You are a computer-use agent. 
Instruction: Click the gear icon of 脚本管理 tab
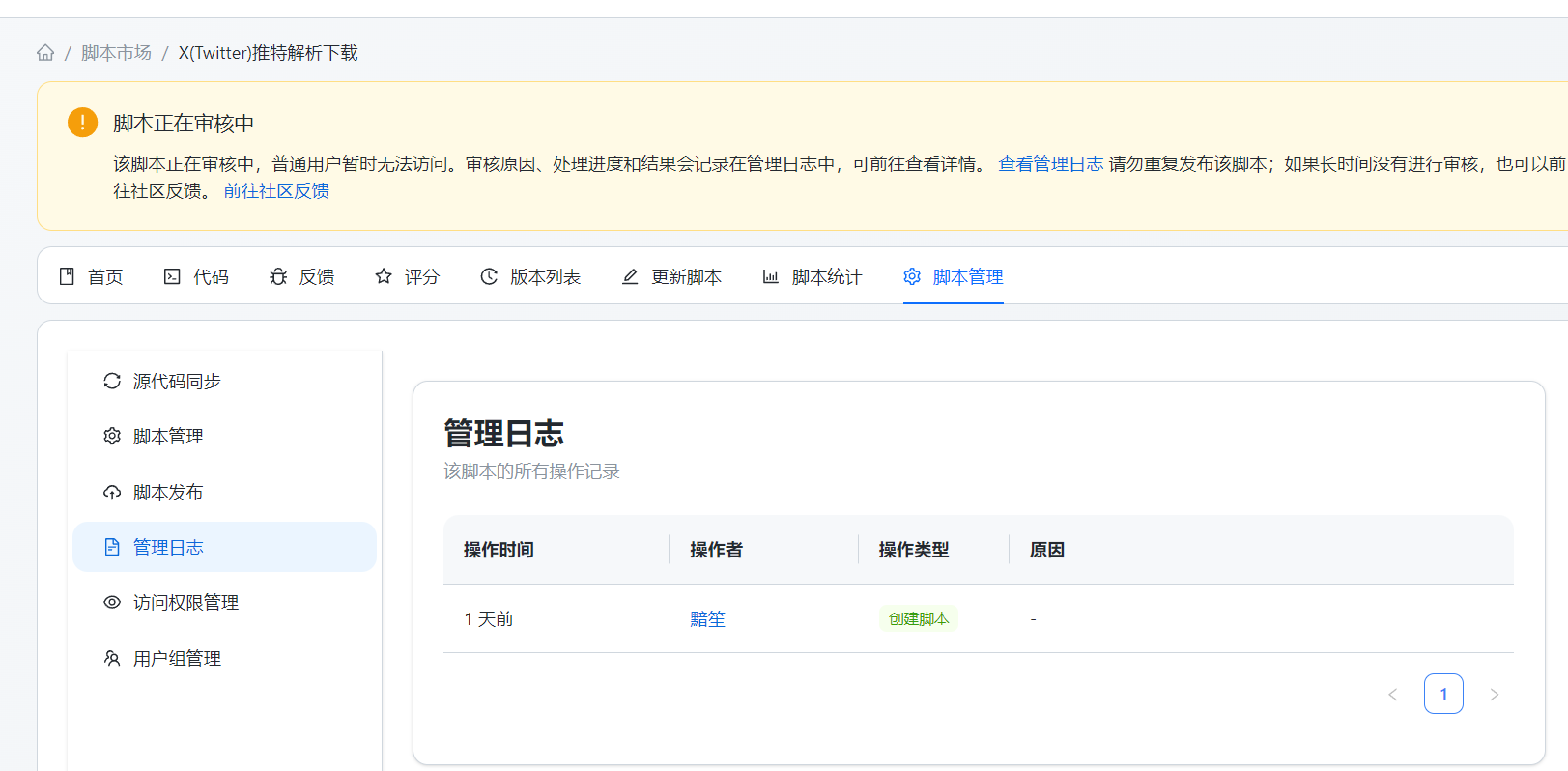[x=912, y=276]
